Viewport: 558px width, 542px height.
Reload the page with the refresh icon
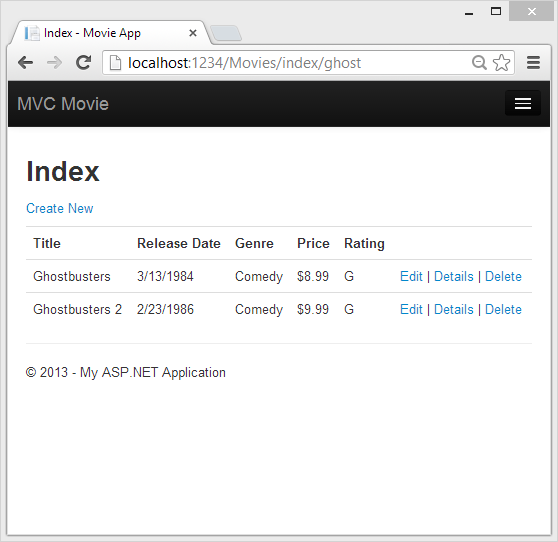click(84, 63)
